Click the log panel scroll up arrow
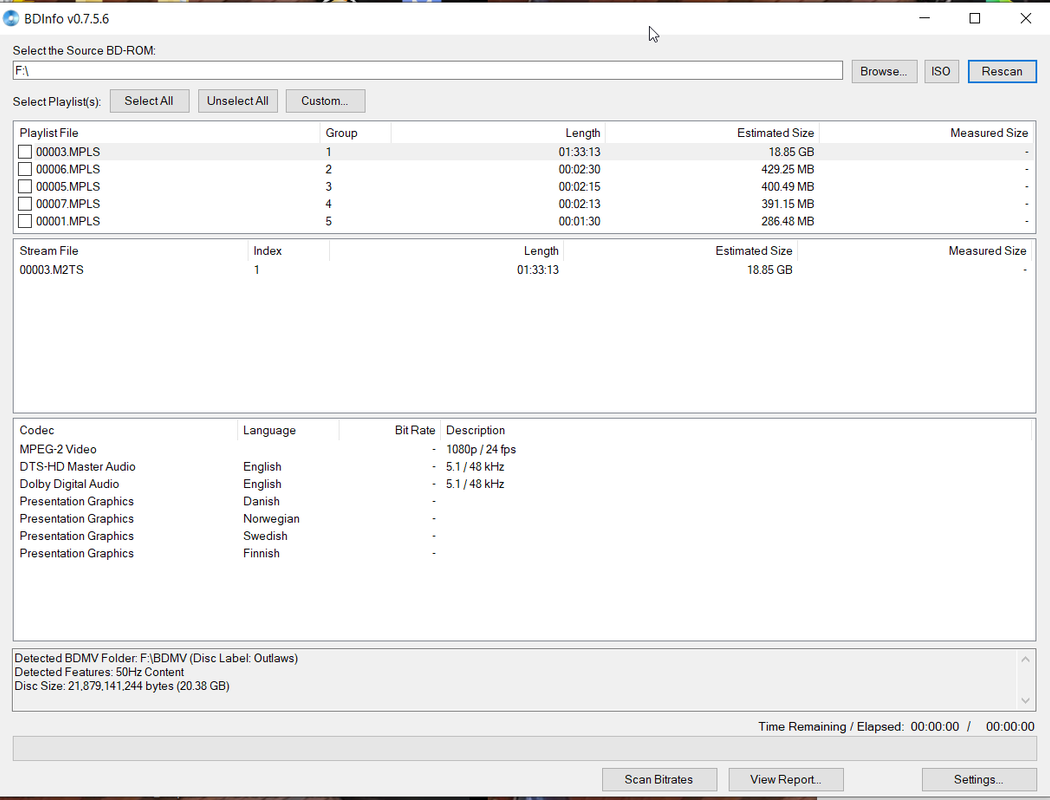 point(1025,659)
